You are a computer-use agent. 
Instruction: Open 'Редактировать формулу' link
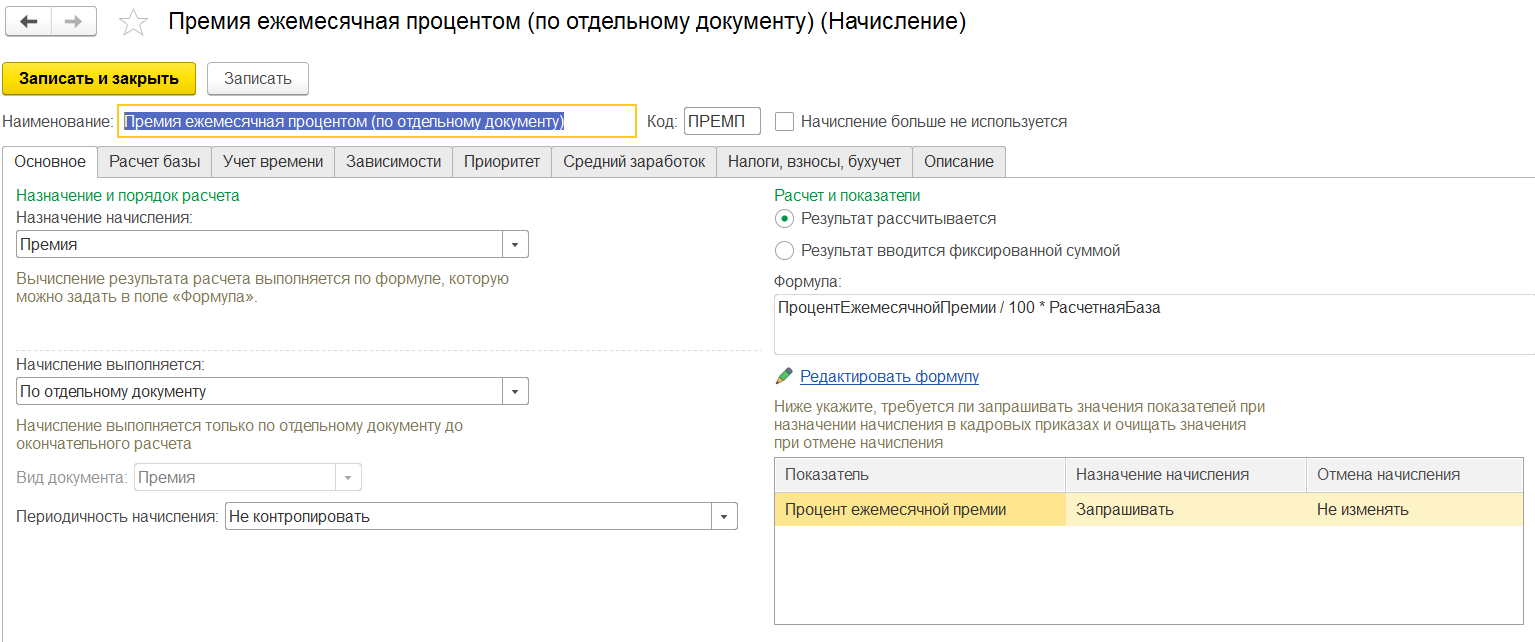pyautogui.click(x=889, y=377)
